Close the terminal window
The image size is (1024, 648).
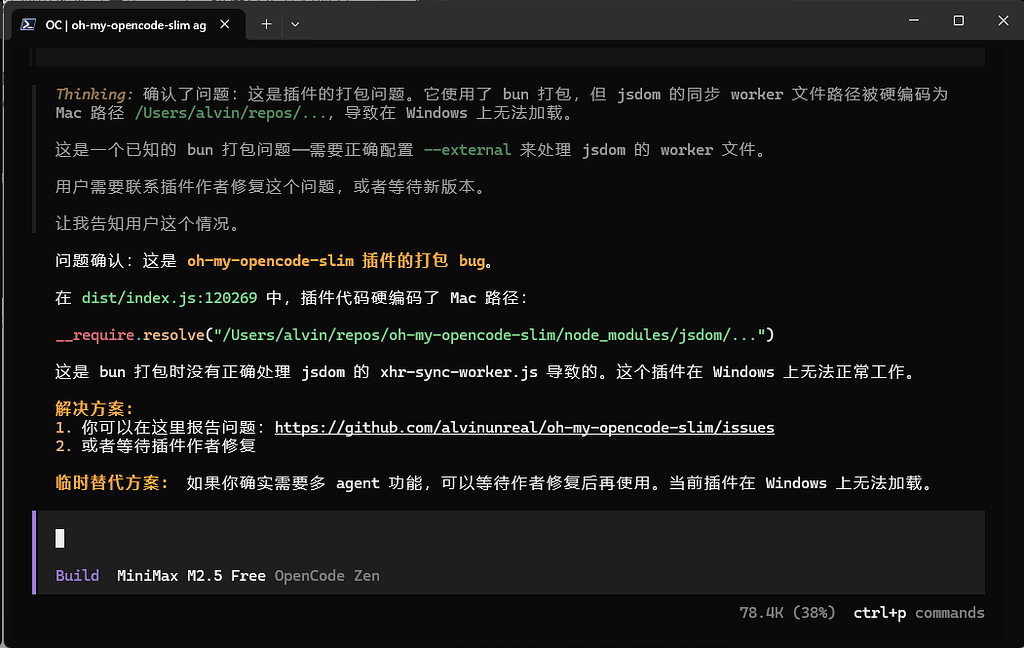1003,20
